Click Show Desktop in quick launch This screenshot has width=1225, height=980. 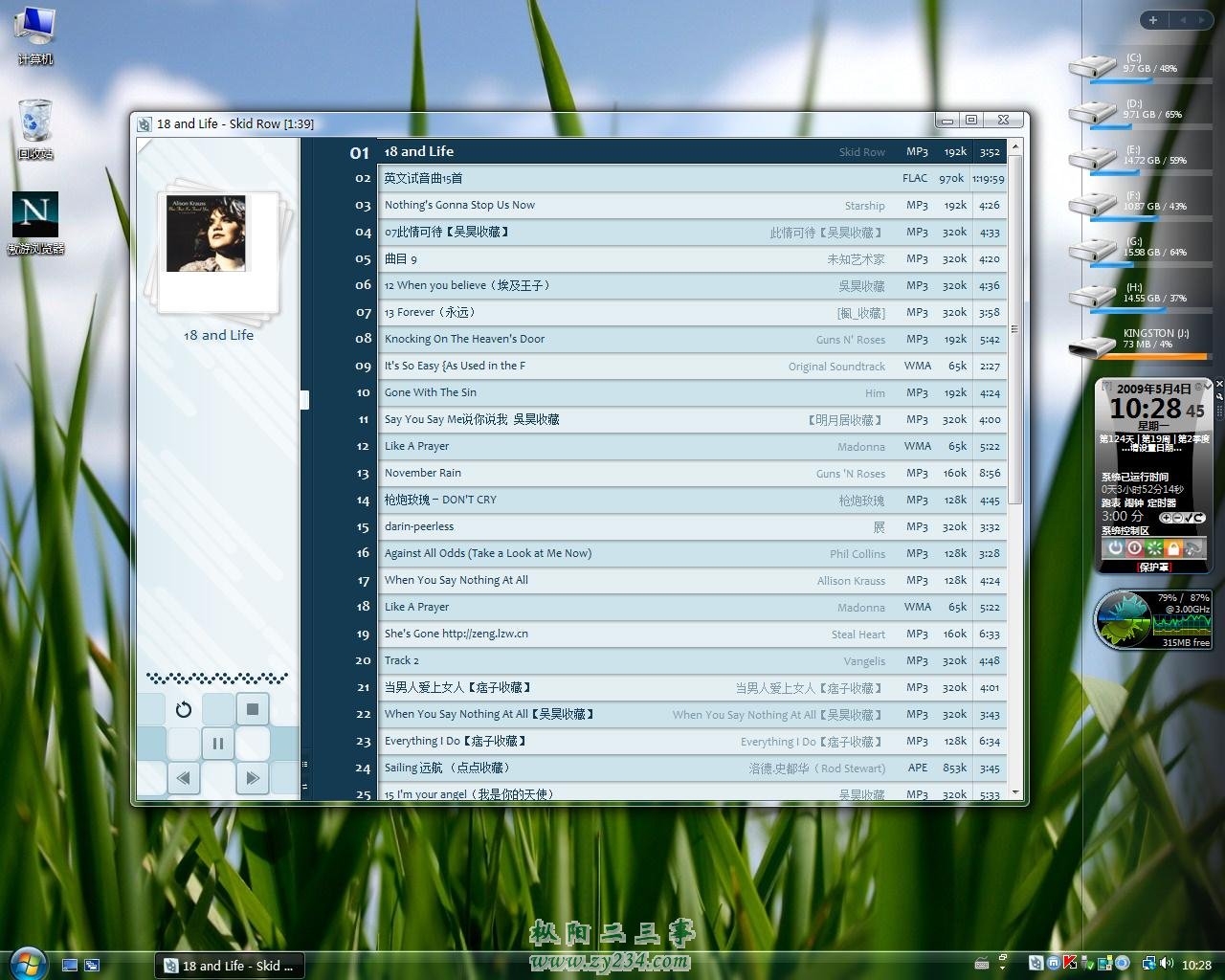tap(70, 966)
